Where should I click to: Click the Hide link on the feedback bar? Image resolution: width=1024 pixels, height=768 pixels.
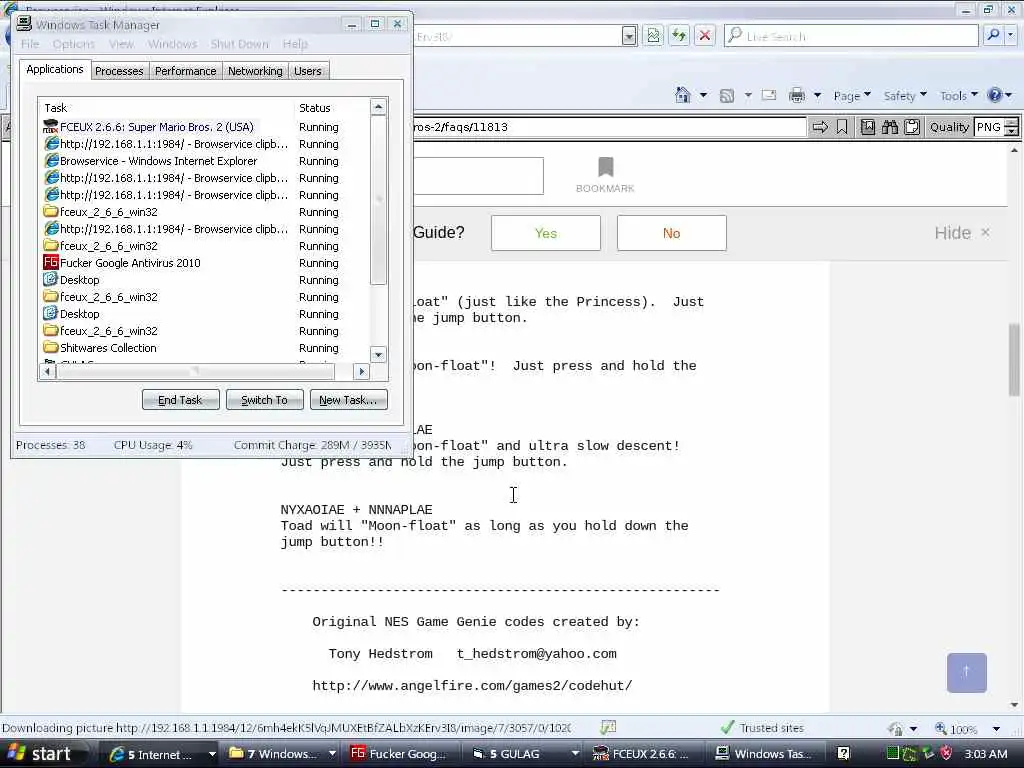tap(952, 232)
